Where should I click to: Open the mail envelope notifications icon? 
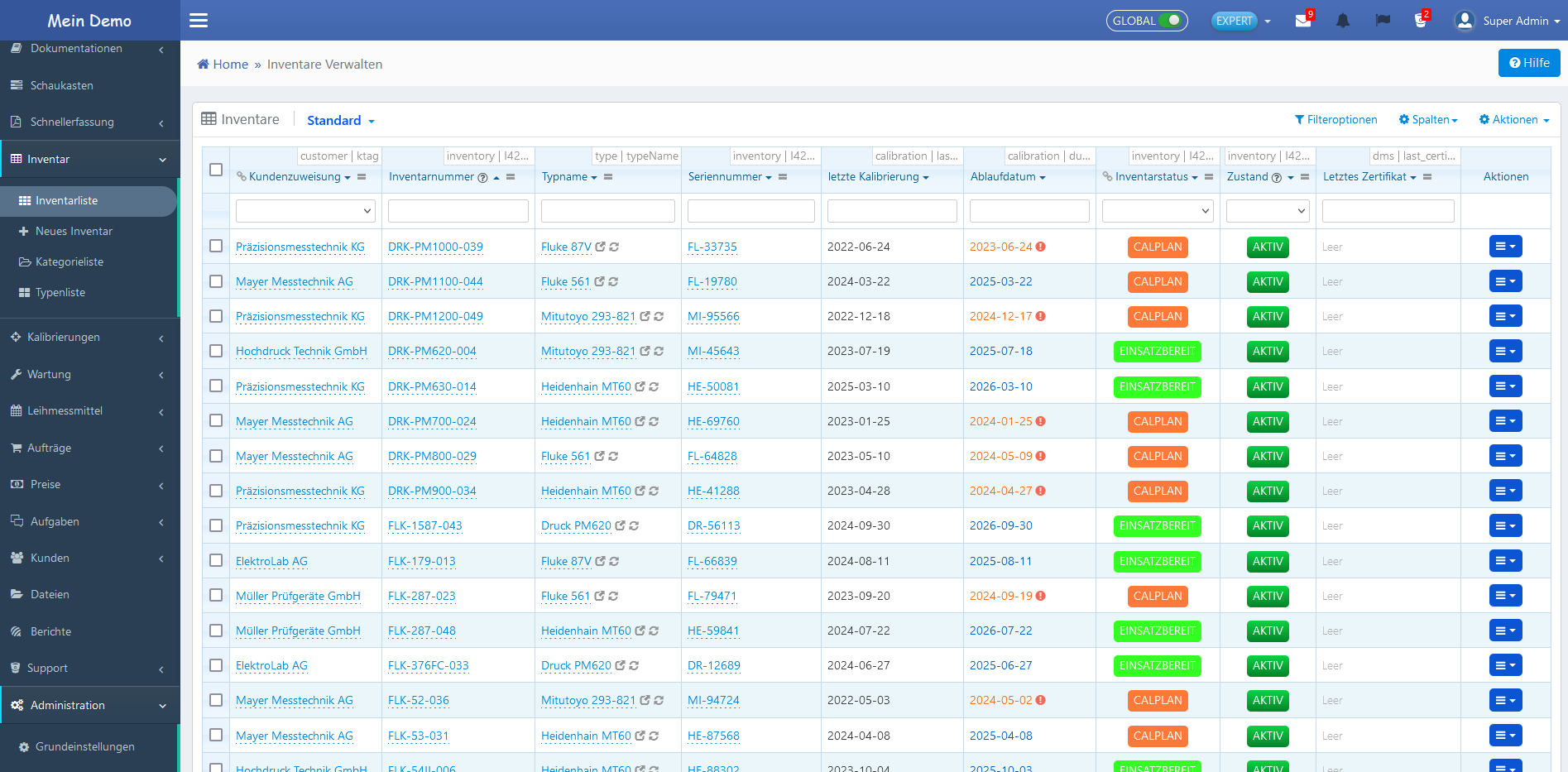[1302, 21]
